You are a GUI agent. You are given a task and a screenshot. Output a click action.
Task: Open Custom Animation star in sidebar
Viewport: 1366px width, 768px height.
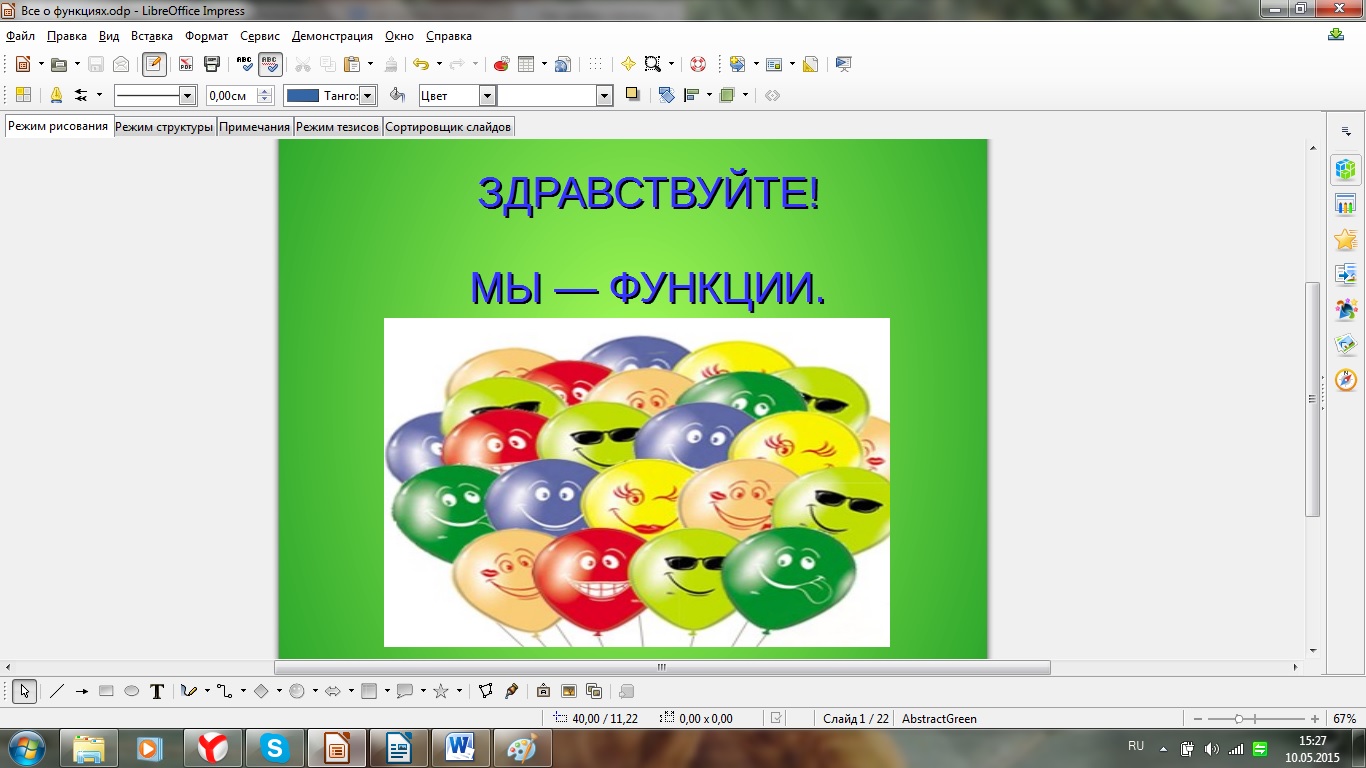(1346, 240)
